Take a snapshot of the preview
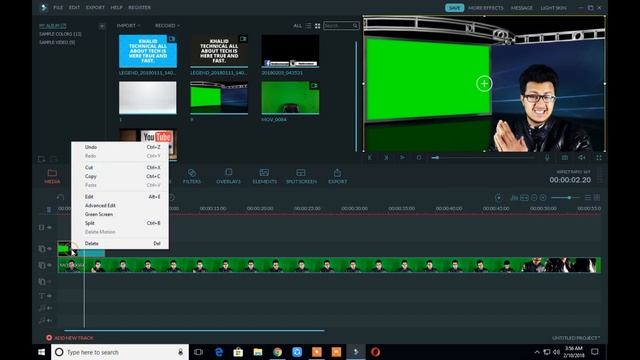The width and height of the screenshot is (640, 360). [565, 158]
